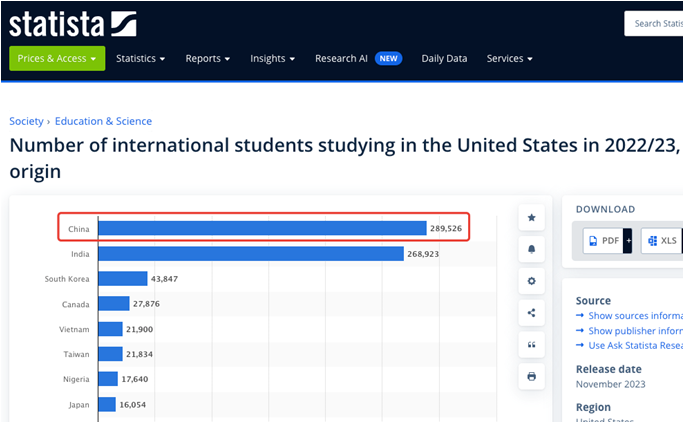Expand the Reports menu
684x423 pixels.
pyautogui.click(x=208, y=58)
